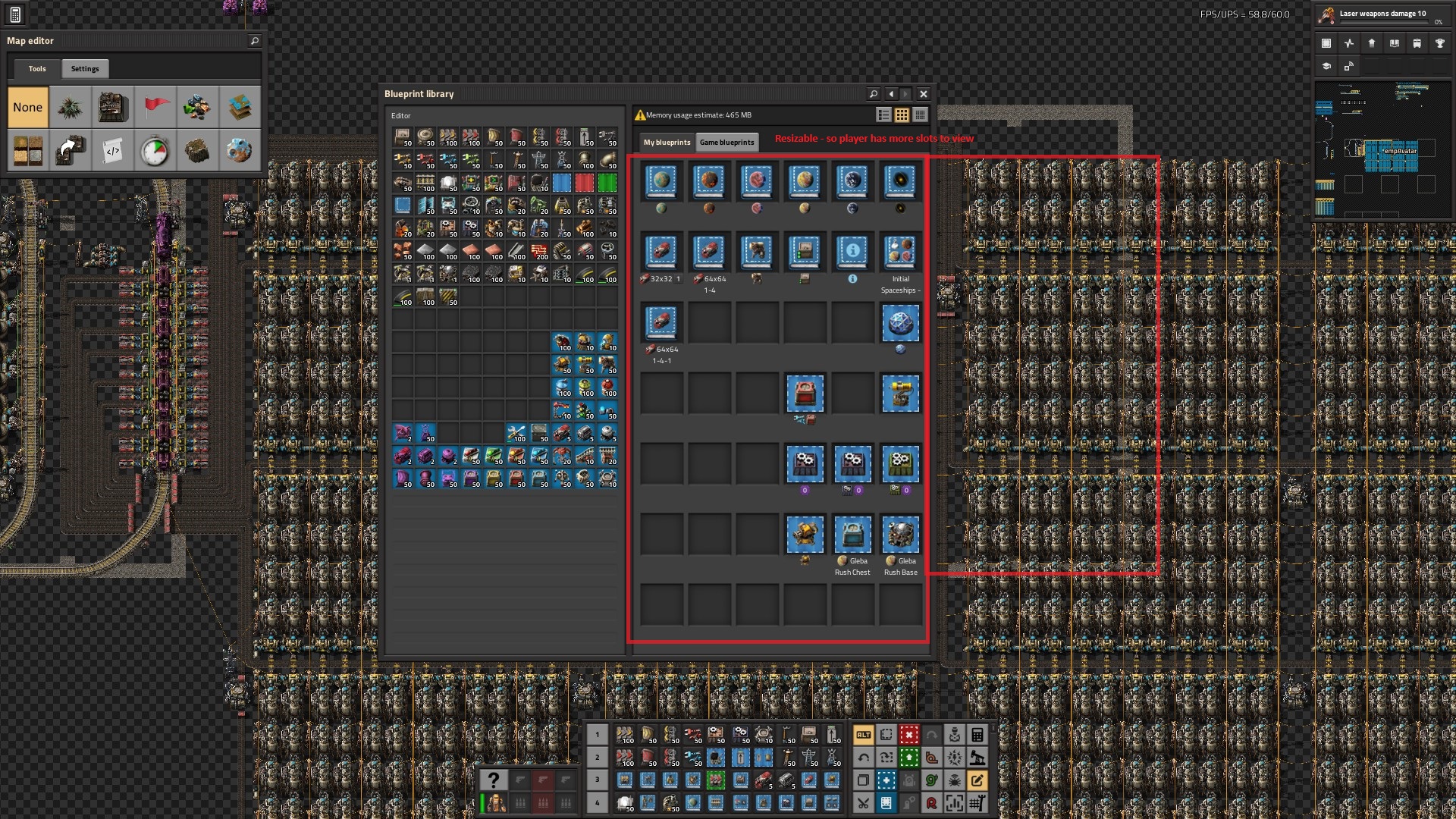Screen dimensions: 1456x819
Task: Click the undo arrow shortcut
Action: [x=863, y=757]
